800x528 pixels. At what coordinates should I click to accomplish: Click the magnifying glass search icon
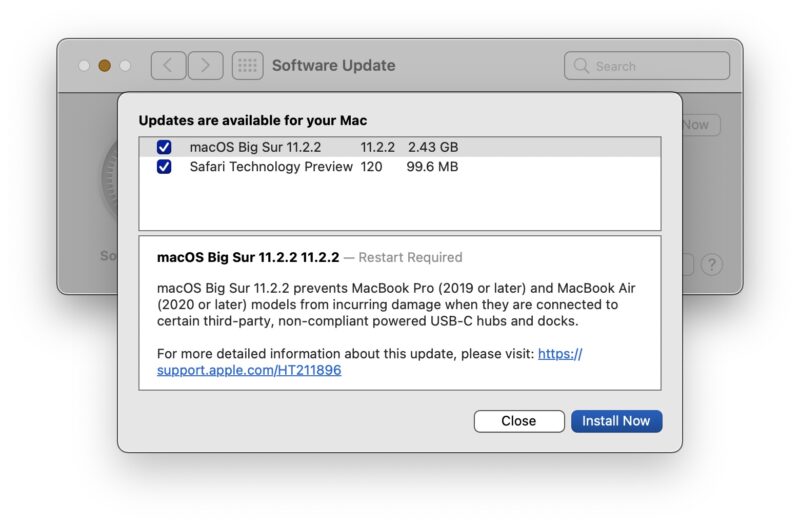tap(581, 66)
